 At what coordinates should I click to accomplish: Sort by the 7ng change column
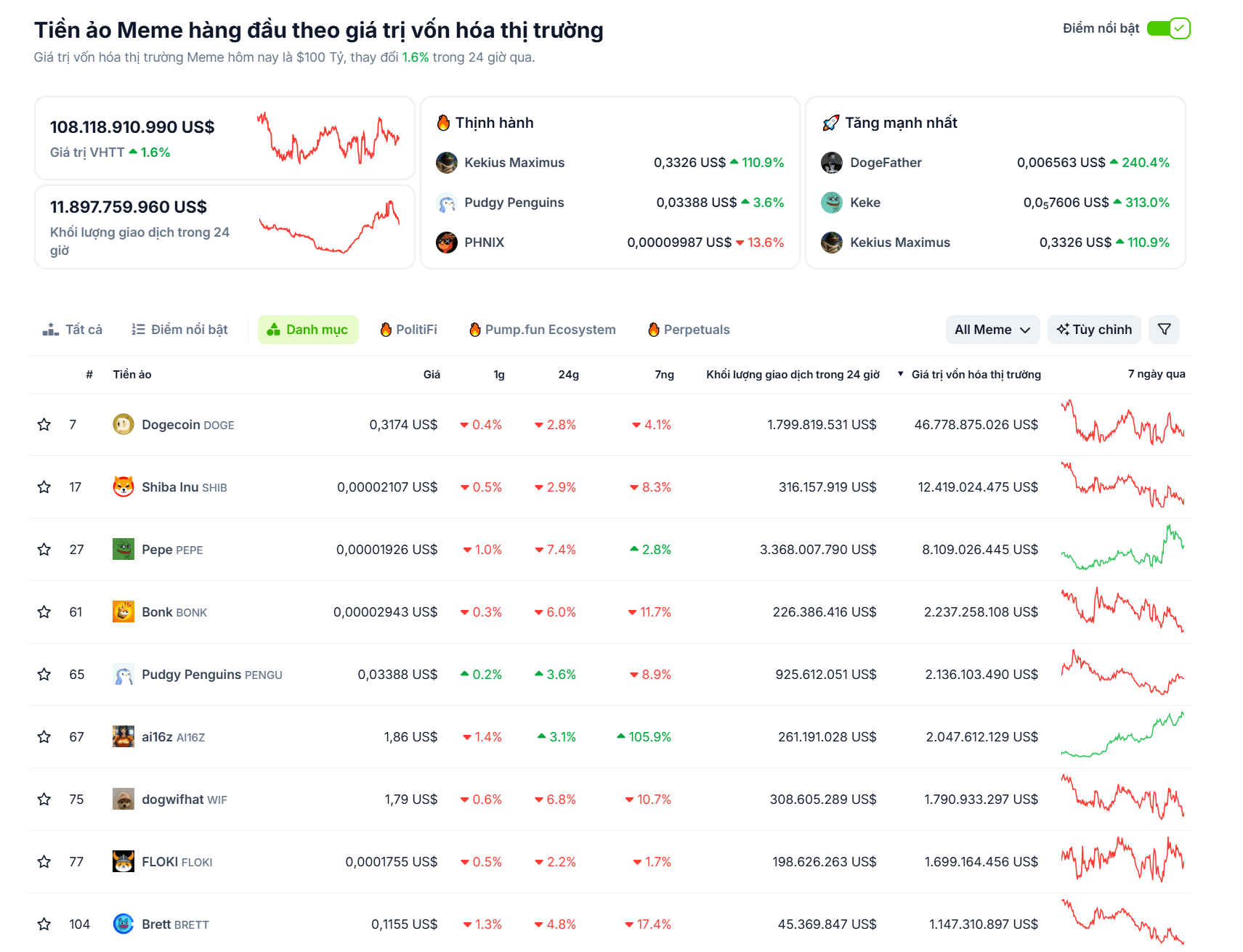click(x=664, y=375)
